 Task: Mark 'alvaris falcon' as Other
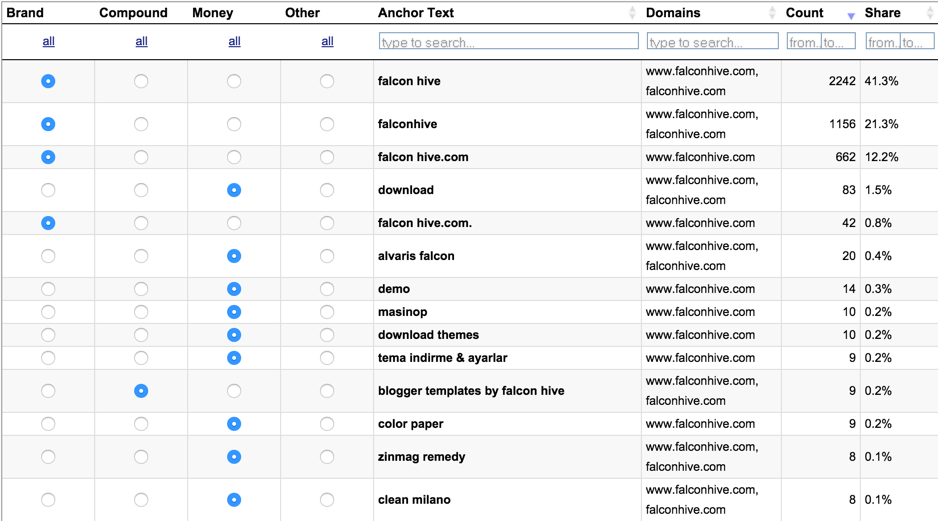(x=327, y=255)
